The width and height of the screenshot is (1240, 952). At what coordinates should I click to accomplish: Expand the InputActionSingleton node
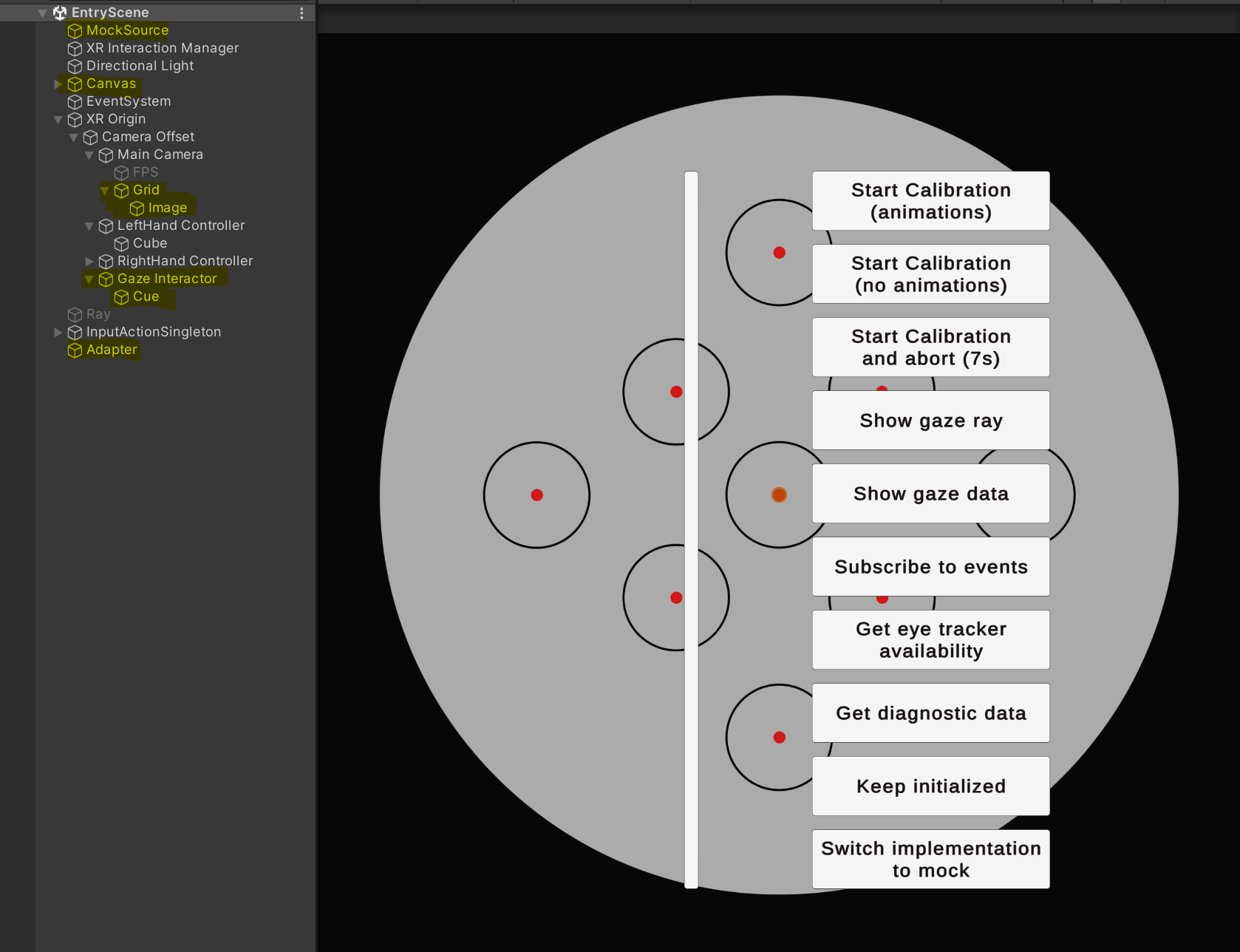58,332
